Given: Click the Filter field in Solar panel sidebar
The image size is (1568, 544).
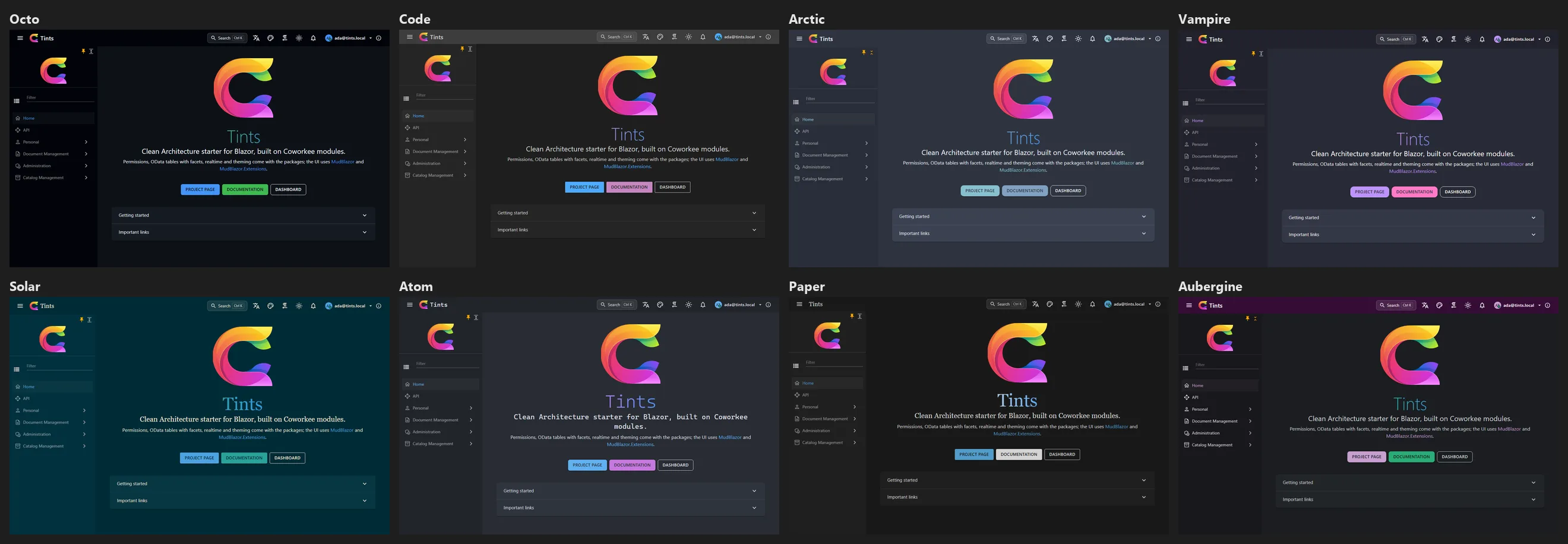Looking at the screenshot, I should 58,366.
